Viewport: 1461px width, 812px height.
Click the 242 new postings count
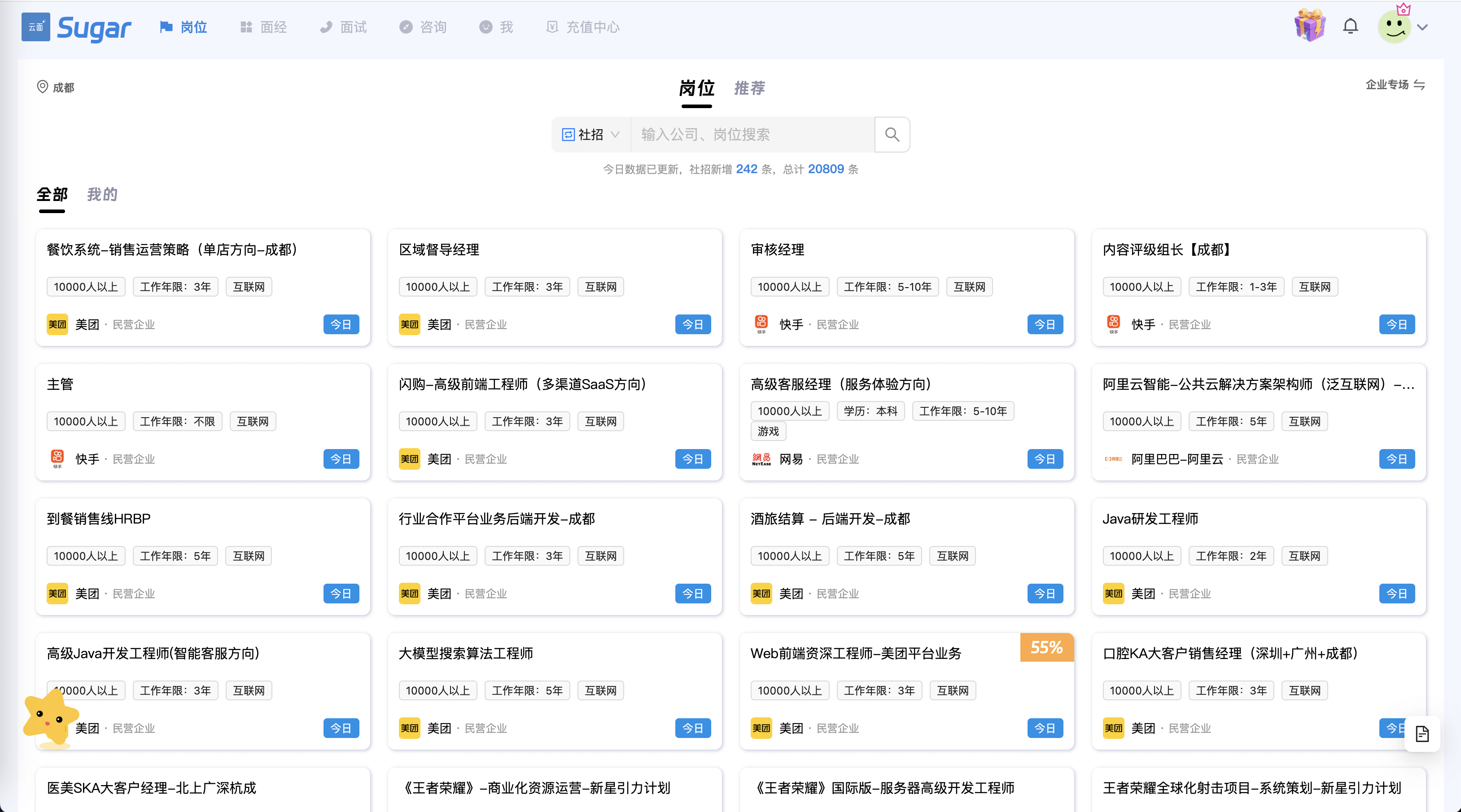click(746, 169)
